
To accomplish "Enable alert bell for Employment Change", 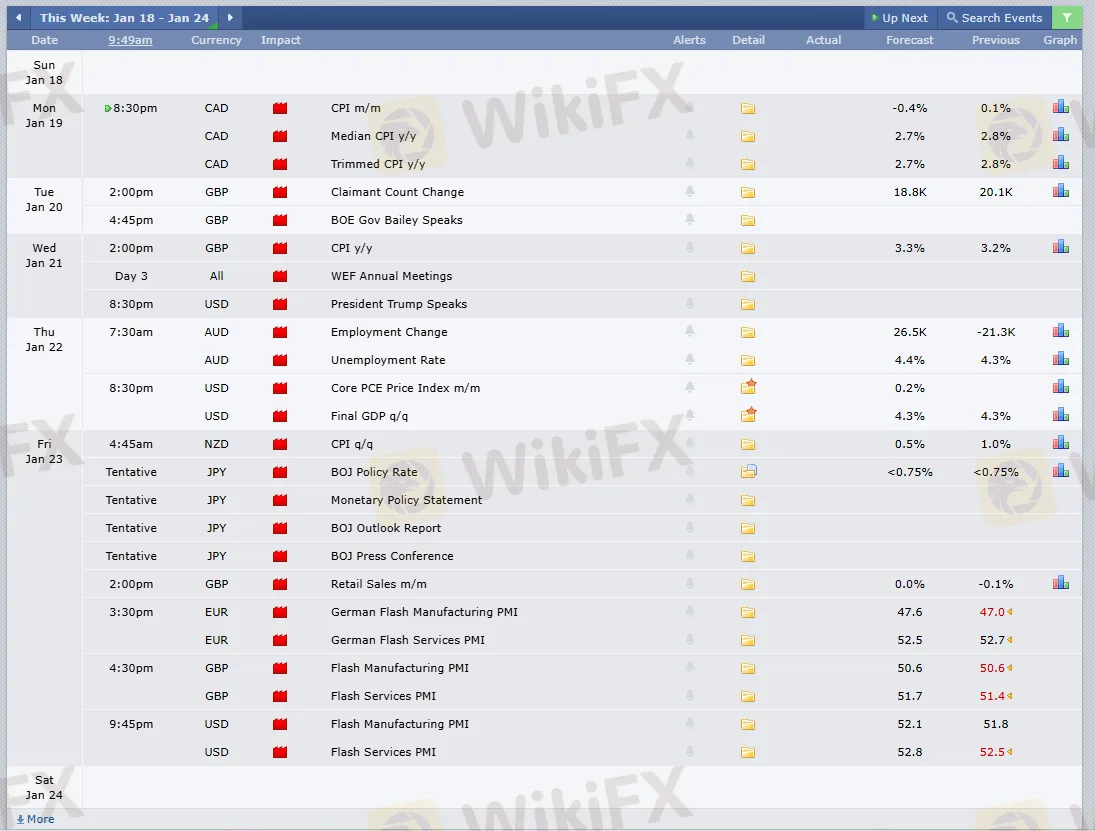I will click(689, 332).
